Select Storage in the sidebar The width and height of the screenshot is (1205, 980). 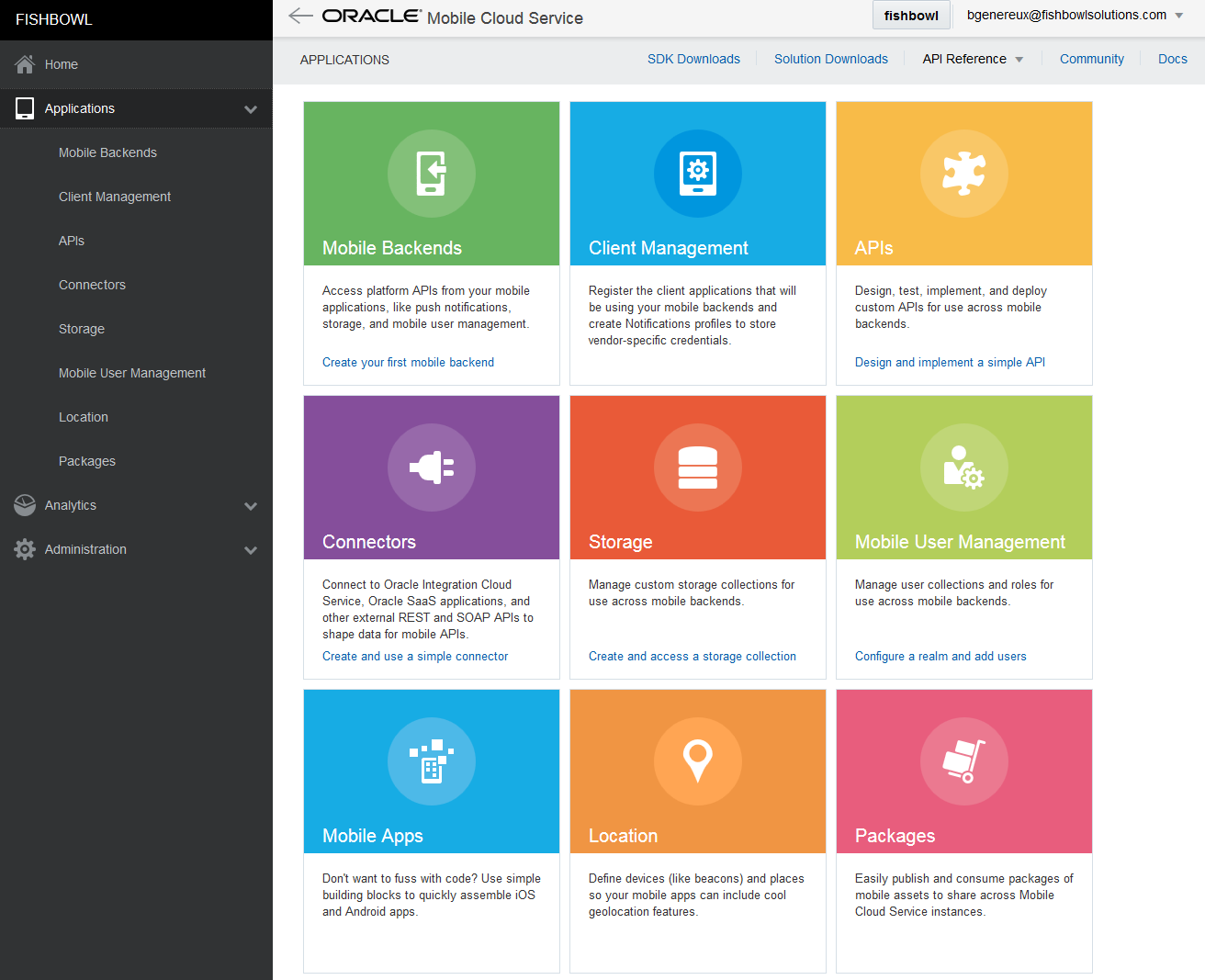(x=82, y=329)
